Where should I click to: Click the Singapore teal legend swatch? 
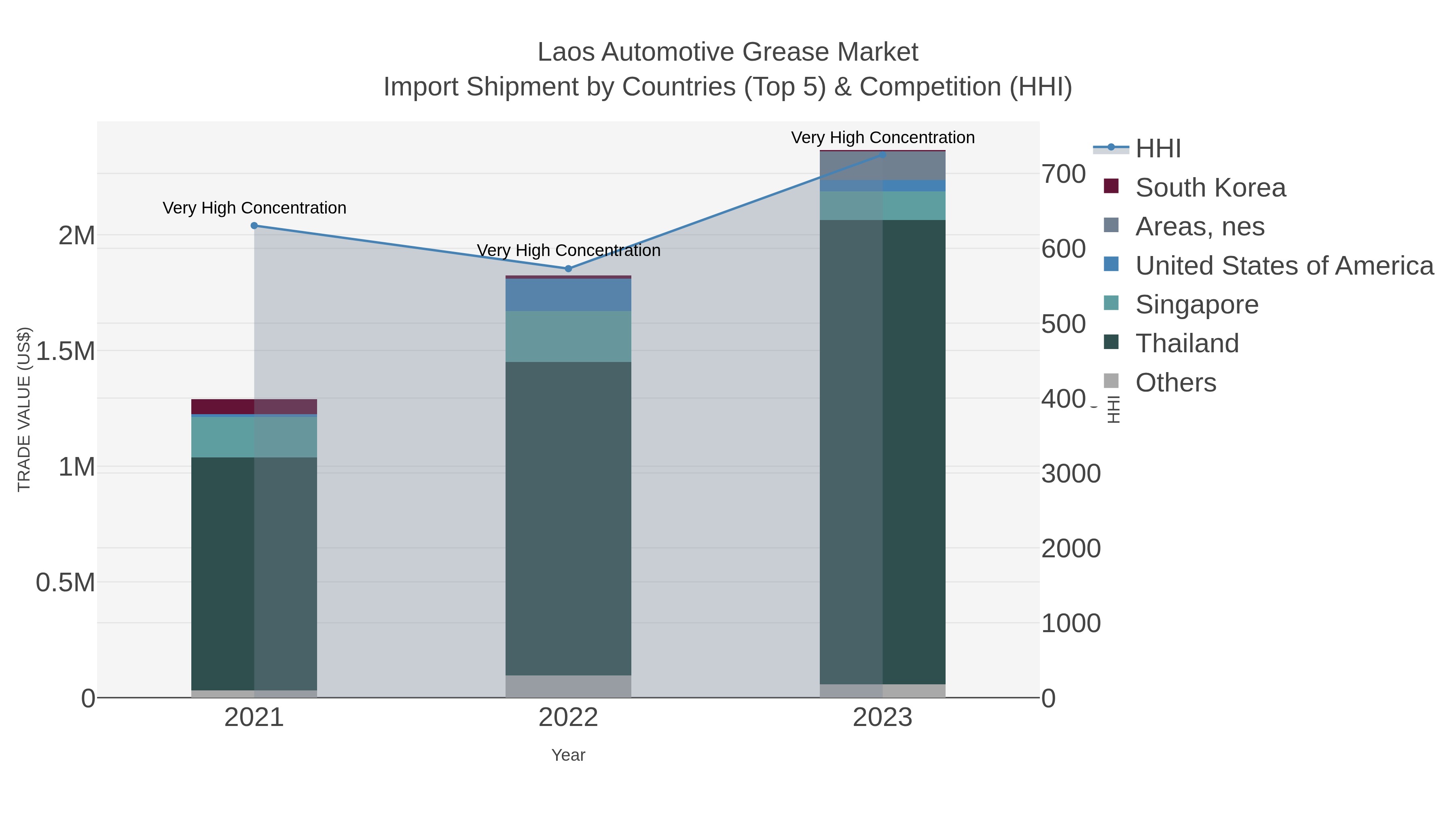[x=1111, y=303]
